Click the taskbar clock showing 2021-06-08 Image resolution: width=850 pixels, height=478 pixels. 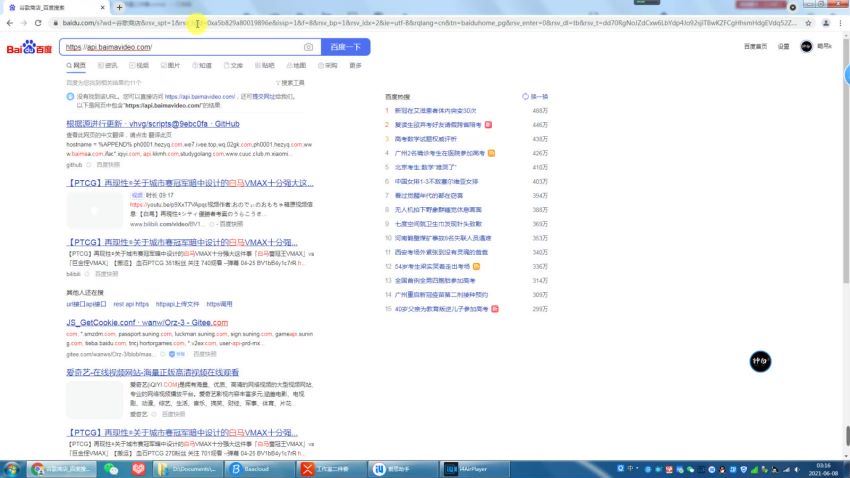pyautogui.click(x=823, y=469)
